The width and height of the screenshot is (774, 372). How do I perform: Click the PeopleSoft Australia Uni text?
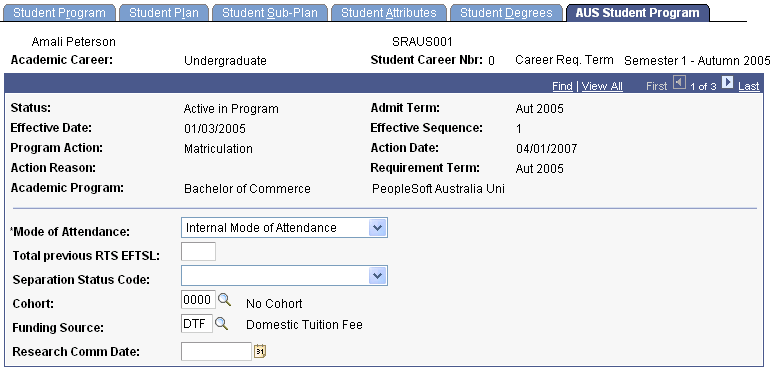tap(438, 189)
